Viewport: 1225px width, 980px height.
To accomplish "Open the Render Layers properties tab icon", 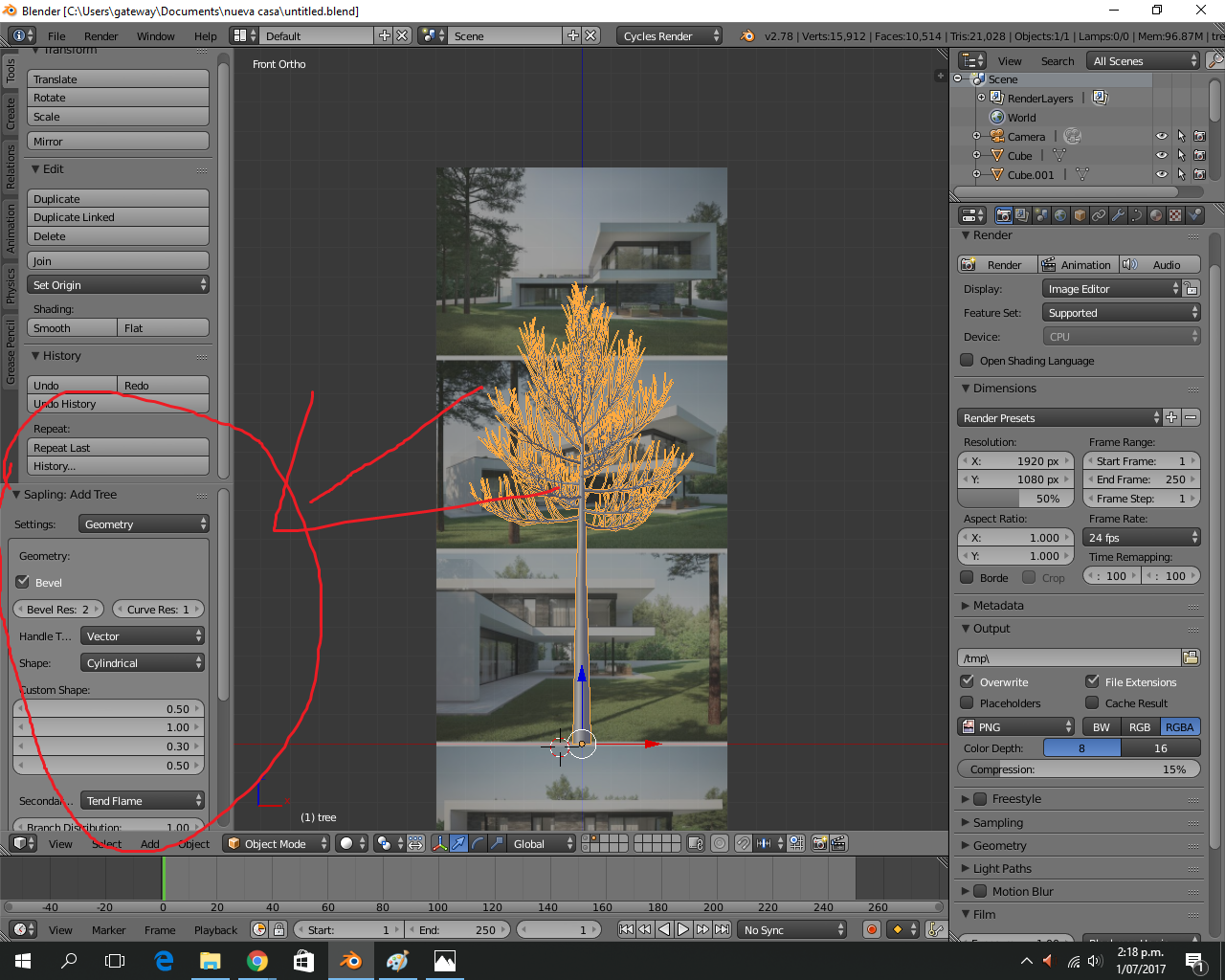I will point(1022,215).
